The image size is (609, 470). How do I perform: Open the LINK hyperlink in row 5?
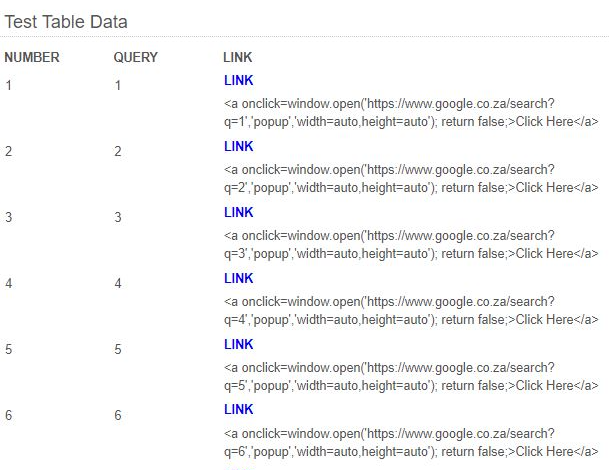[x=238, y=345]
